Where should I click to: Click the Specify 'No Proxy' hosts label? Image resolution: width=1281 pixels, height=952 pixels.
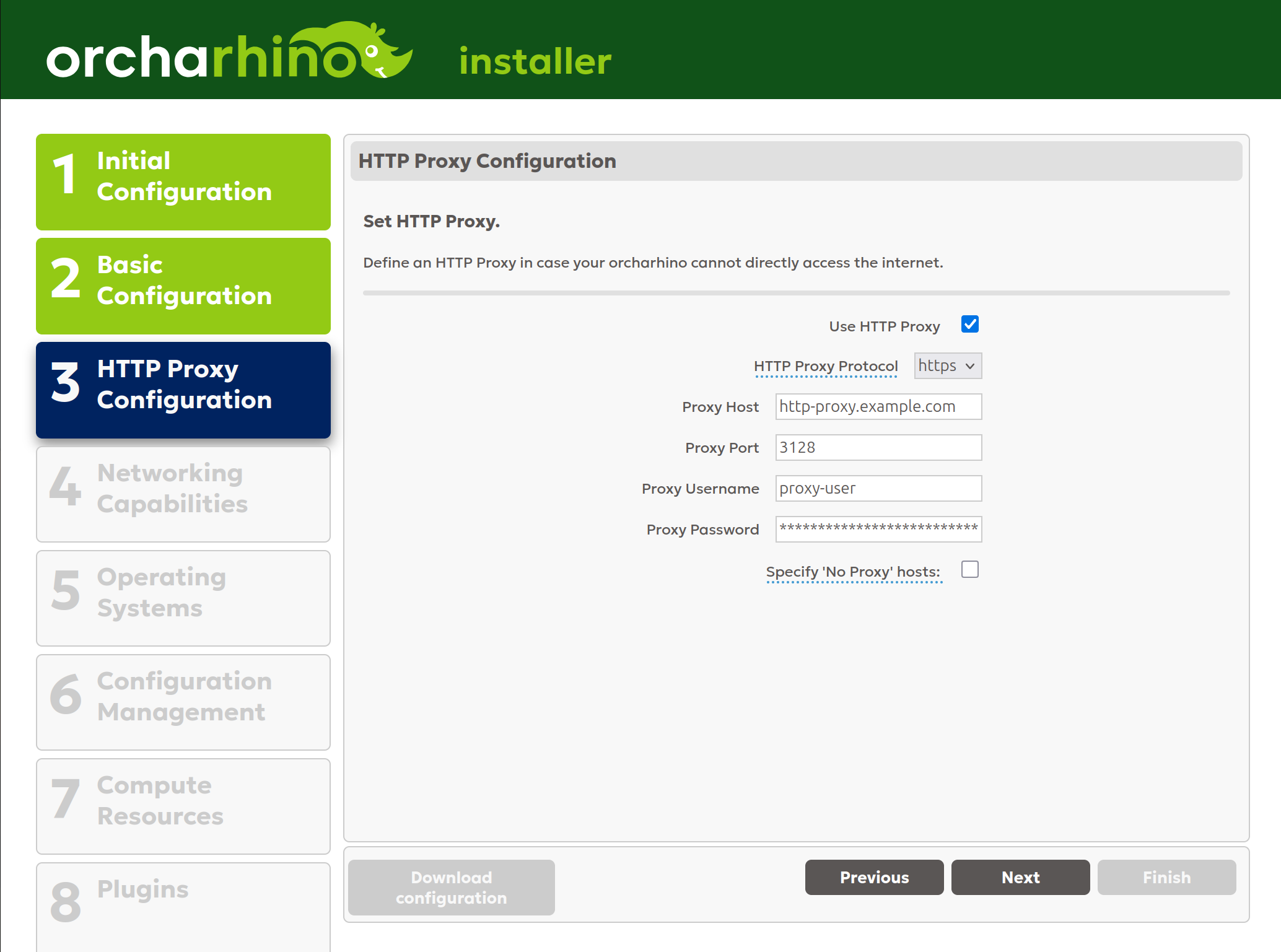(x=853, y=571)
